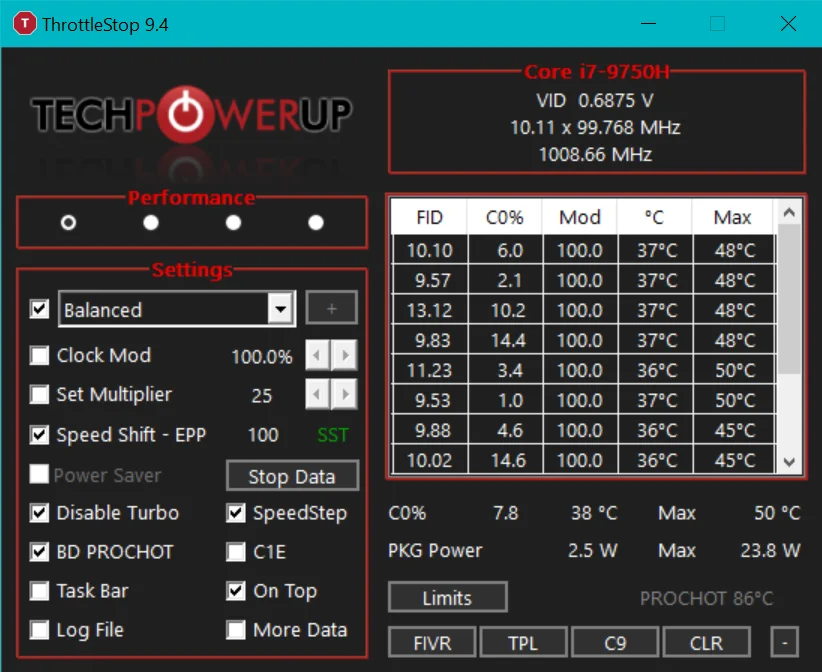This screenshot has height=672, width=822.
Task: Click the Max 23.8 W power value
Action: coord(770,551)
